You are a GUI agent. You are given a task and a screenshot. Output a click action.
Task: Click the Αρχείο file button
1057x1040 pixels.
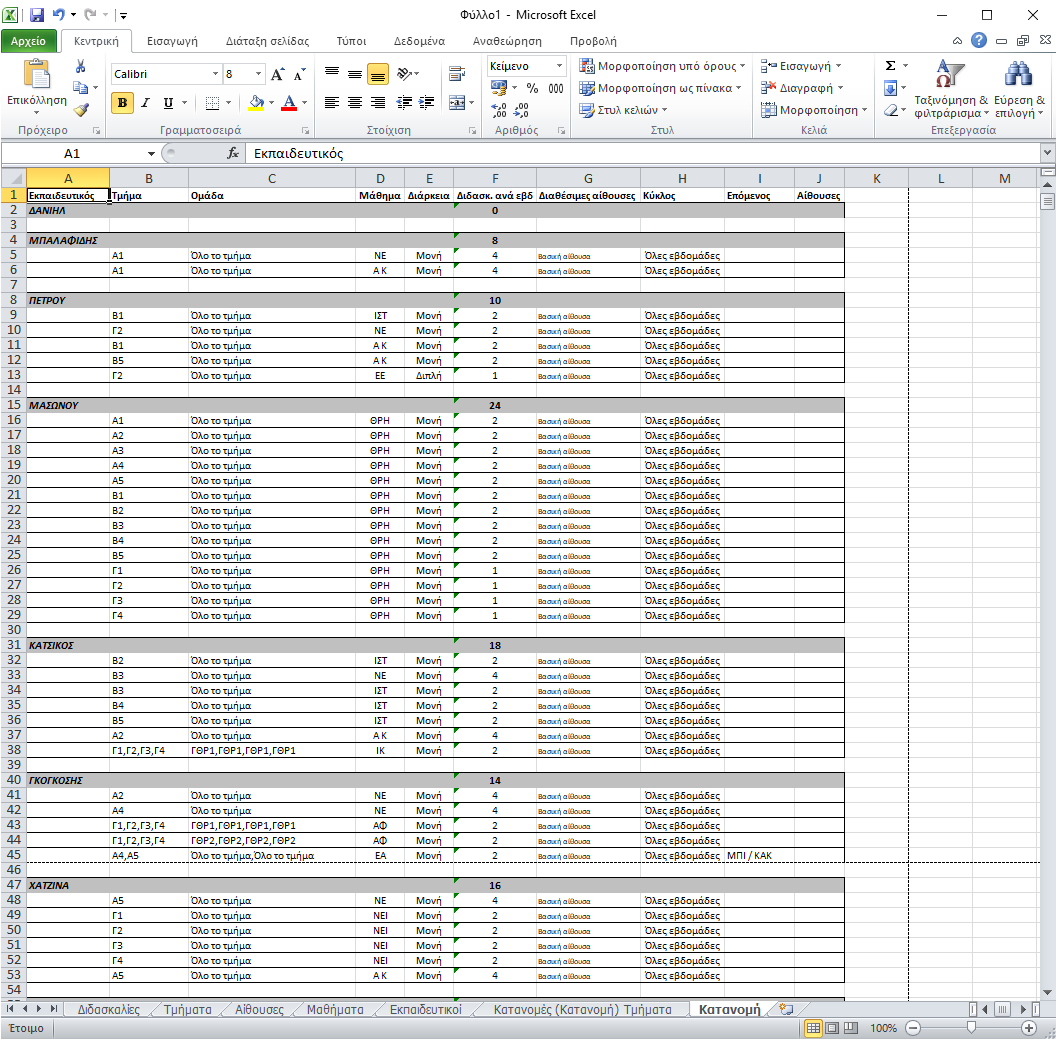(29, 41)
